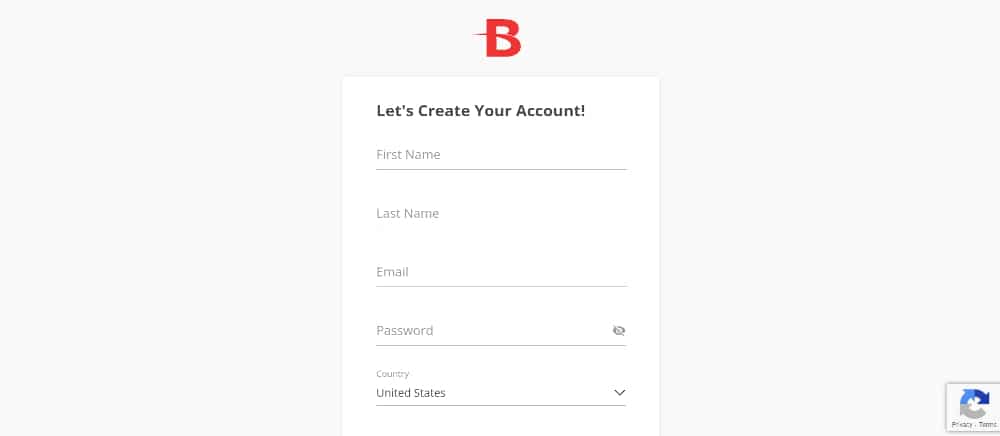Screen dimensions: 1000x436
Task: Click the Let's Create Your Account heading
Action: click(x=480, y=111)
